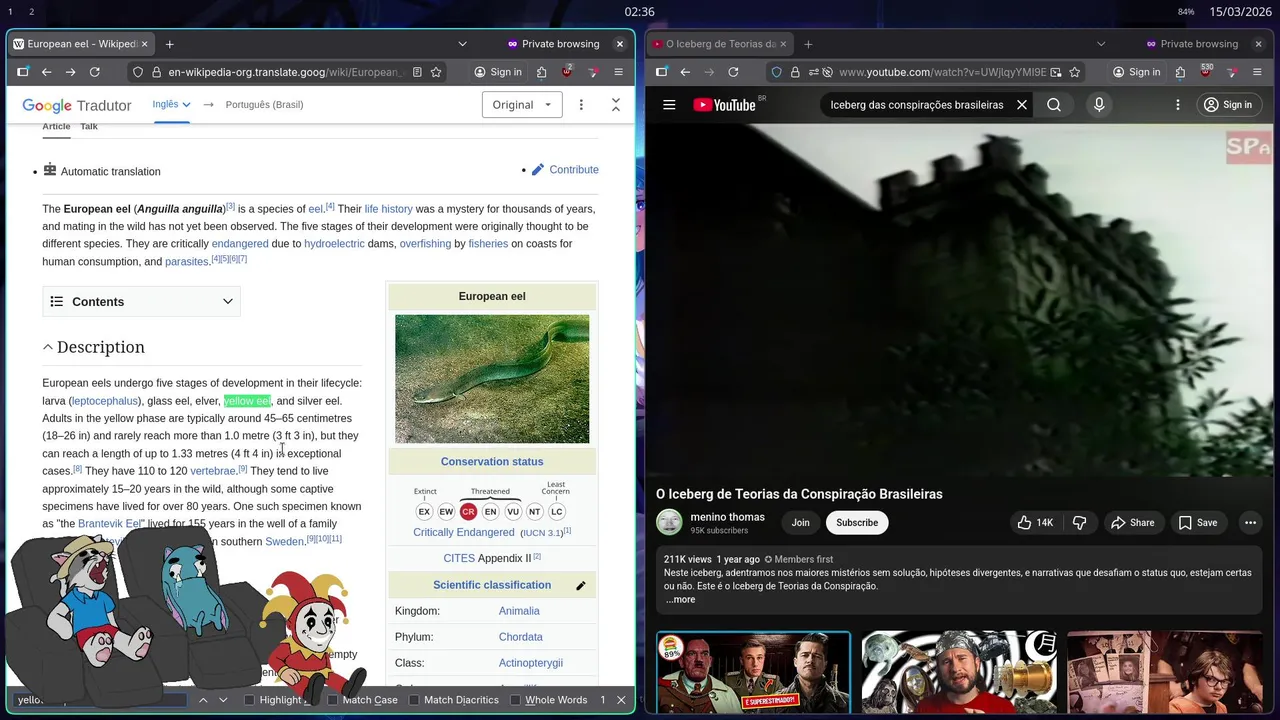Image resolution: width=1280 pixels, height=720 pixels.
Task: Toggle picture-in-picture icon in YouTube address bar
Action: [x=1056, y=72]
